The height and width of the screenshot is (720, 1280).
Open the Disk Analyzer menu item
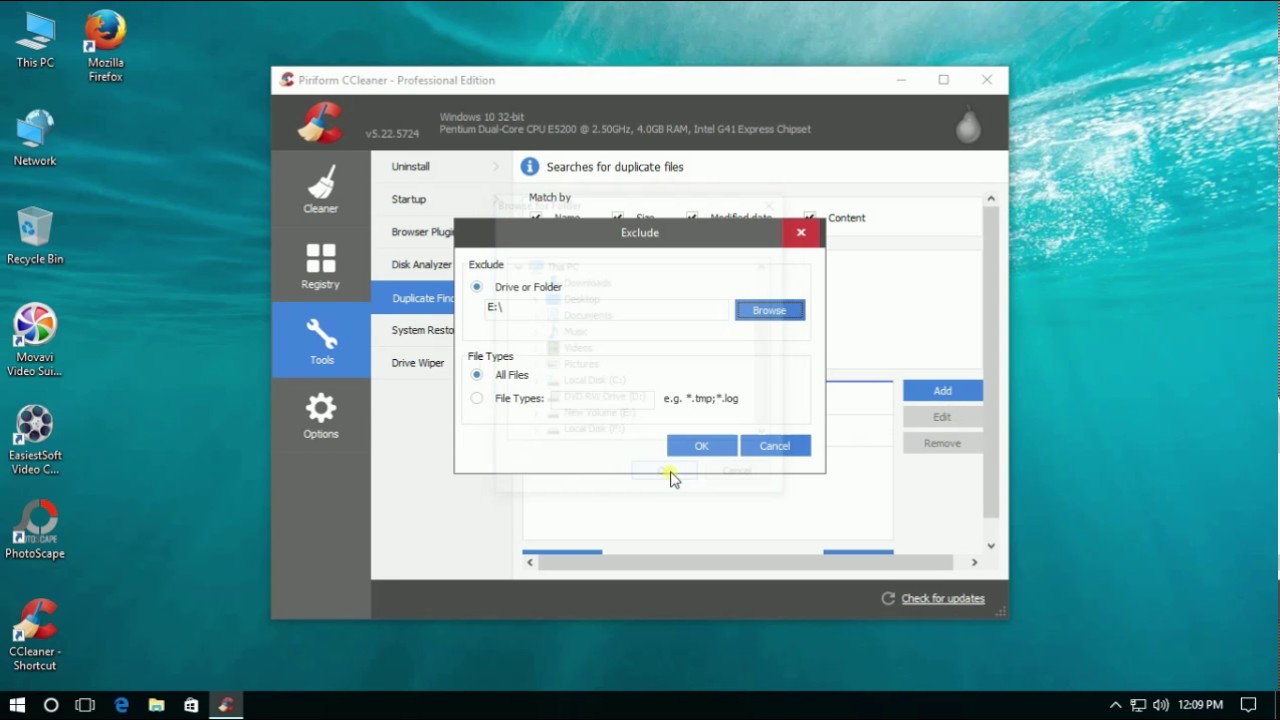click(421, 265)
